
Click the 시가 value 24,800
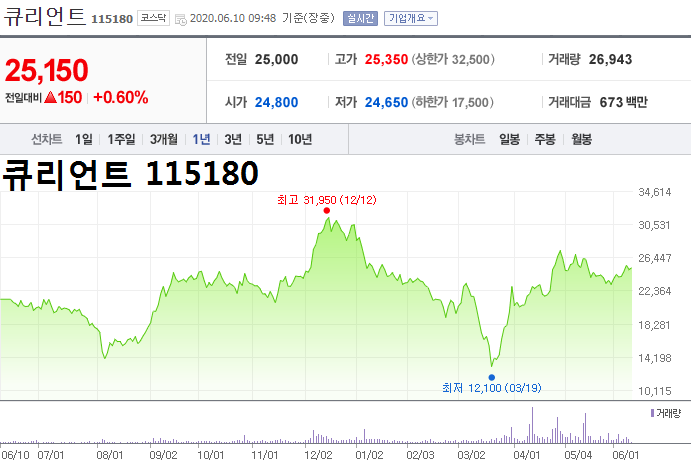coord(276,103)
